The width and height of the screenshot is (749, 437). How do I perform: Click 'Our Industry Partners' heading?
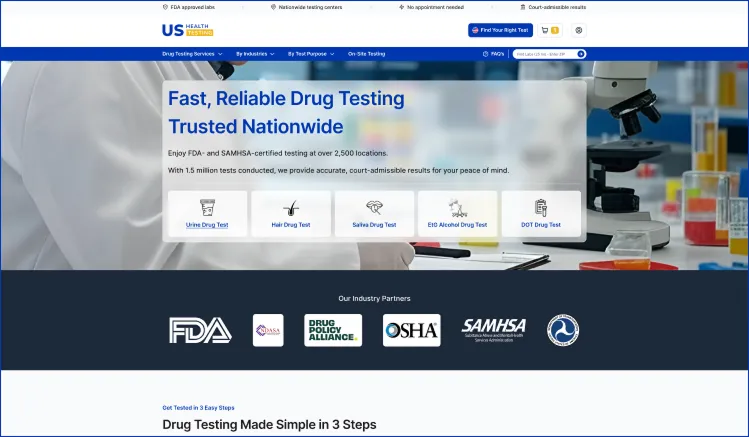click(x=374, y=298)
